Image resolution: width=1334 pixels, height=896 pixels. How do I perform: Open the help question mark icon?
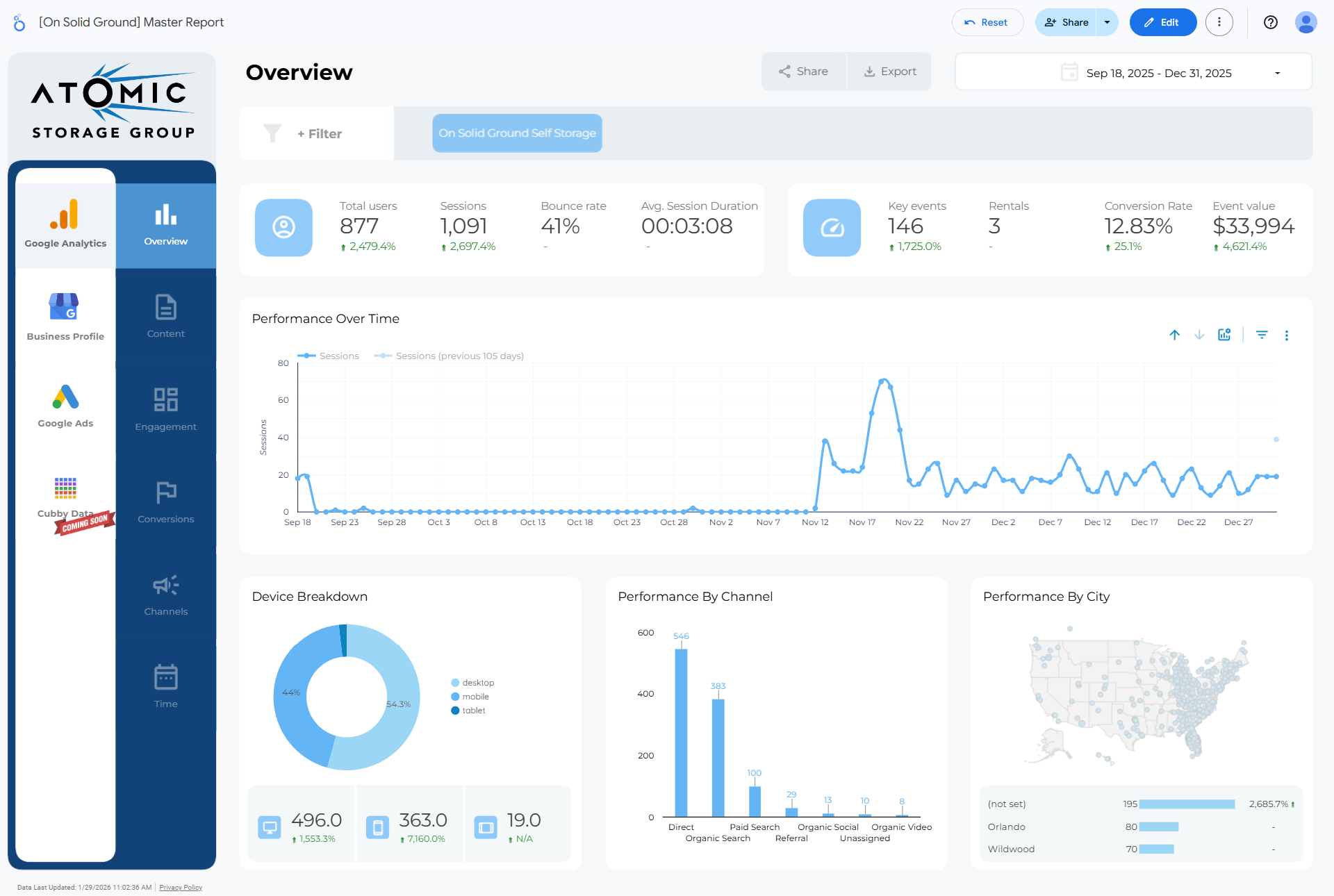click(1271, 22)
